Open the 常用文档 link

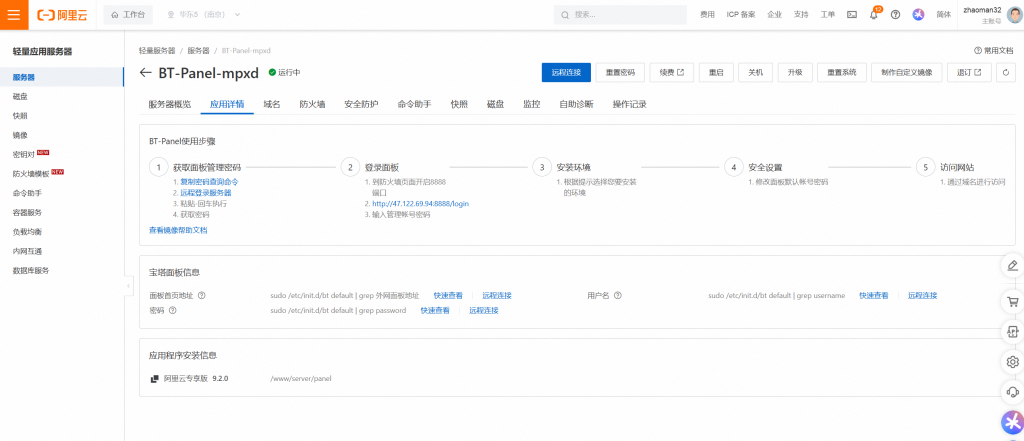pyautogui.click(x=994, y=50)
